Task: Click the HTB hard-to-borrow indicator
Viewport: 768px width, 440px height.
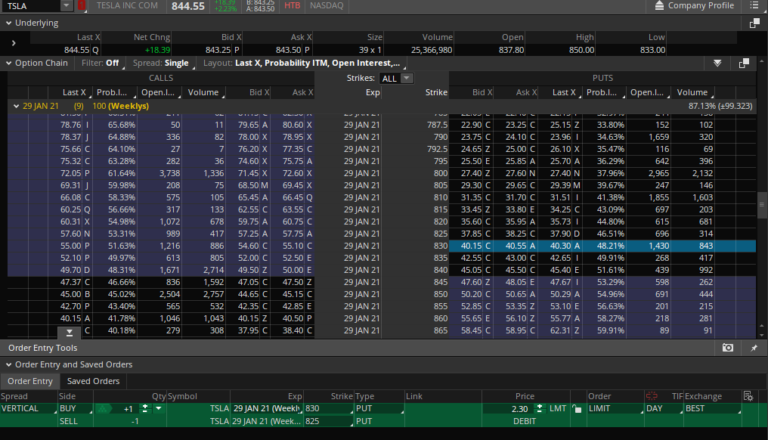Action: [x=292, y=5]
